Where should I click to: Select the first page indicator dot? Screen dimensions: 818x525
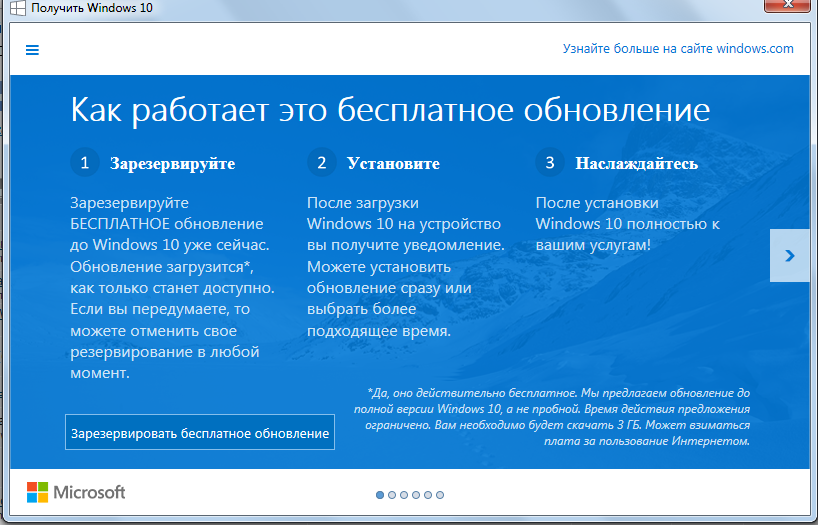click(x=380, y=495)
